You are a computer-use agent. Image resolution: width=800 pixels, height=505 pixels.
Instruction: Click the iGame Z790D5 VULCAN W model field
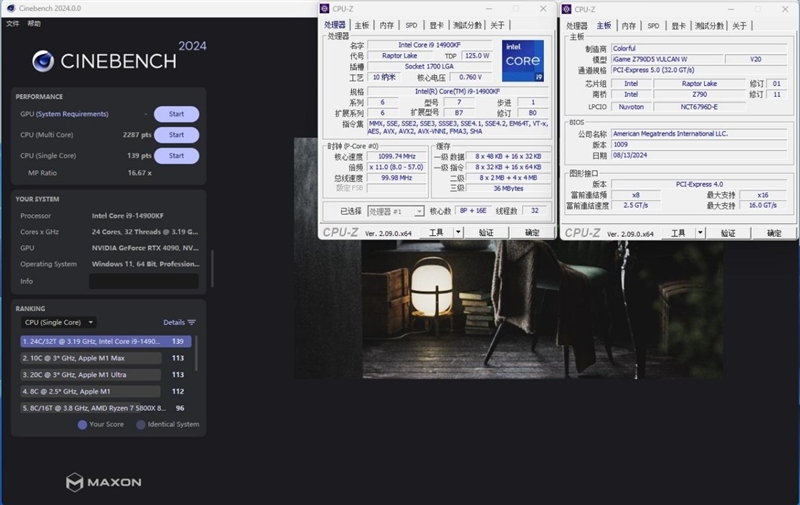pyautogui.click(x=666, y=59)
